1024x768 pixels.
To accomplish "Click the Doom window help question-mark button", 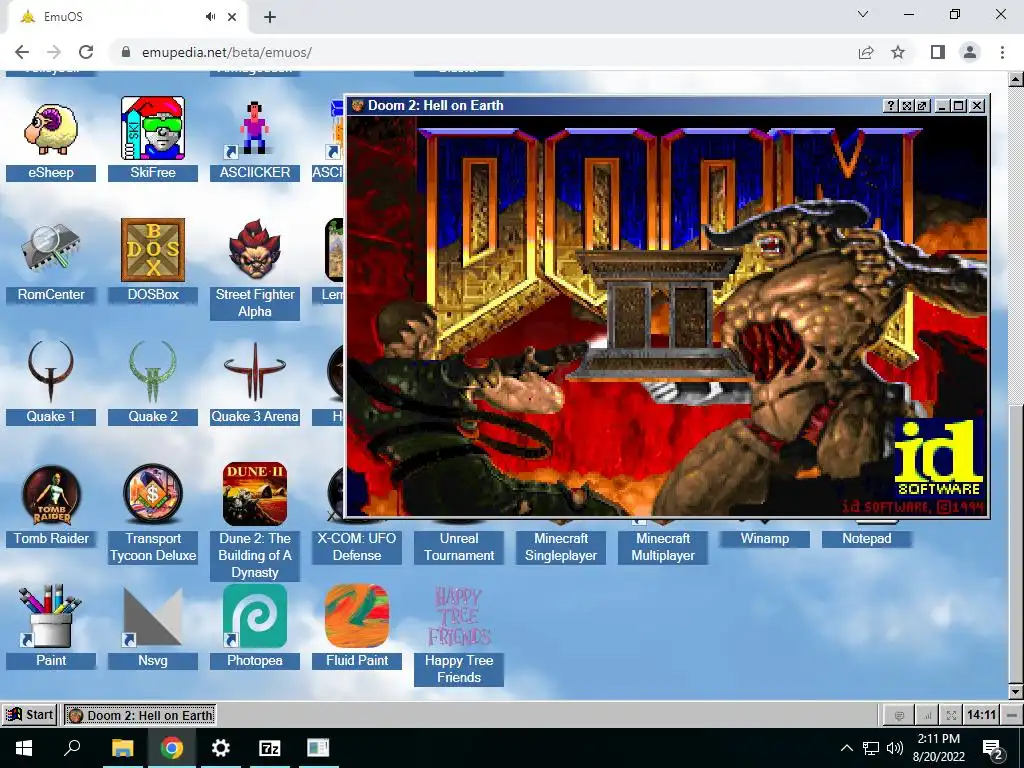I will 890,106.
